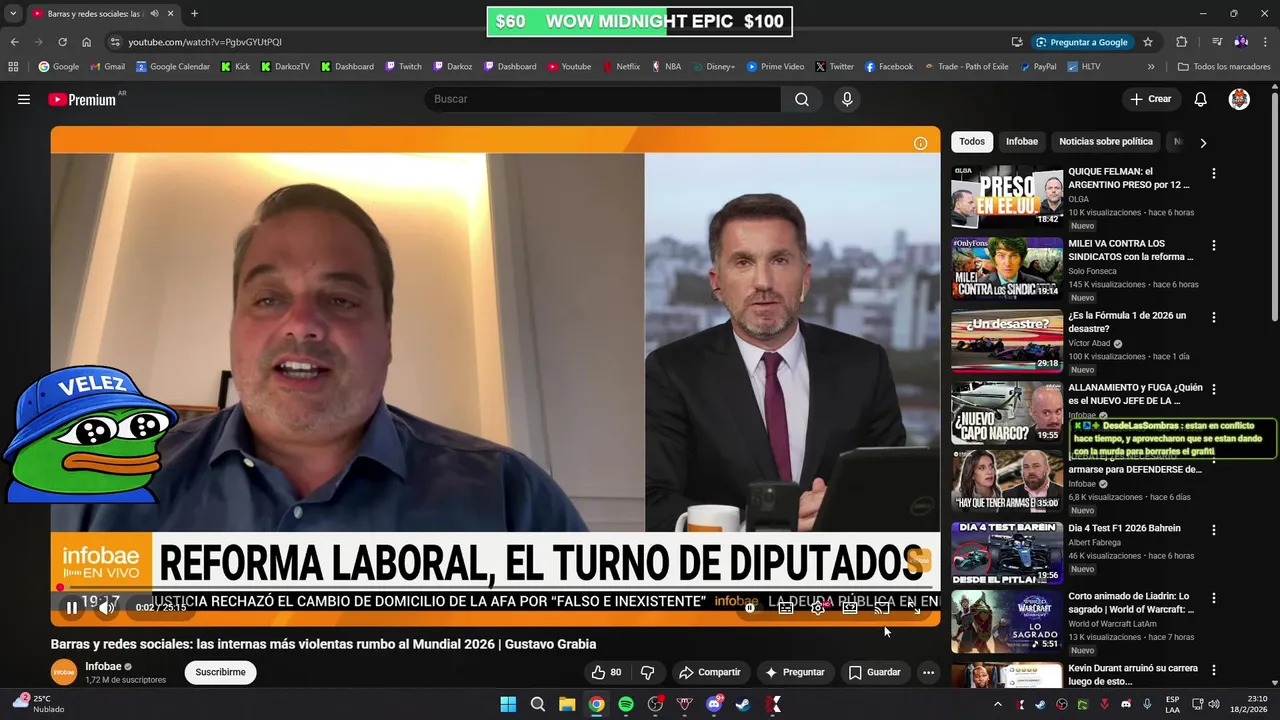The image size is (1280, 720).
Task: Open the video info card icon
Action: pyautogui.click(x=920, y=143)
